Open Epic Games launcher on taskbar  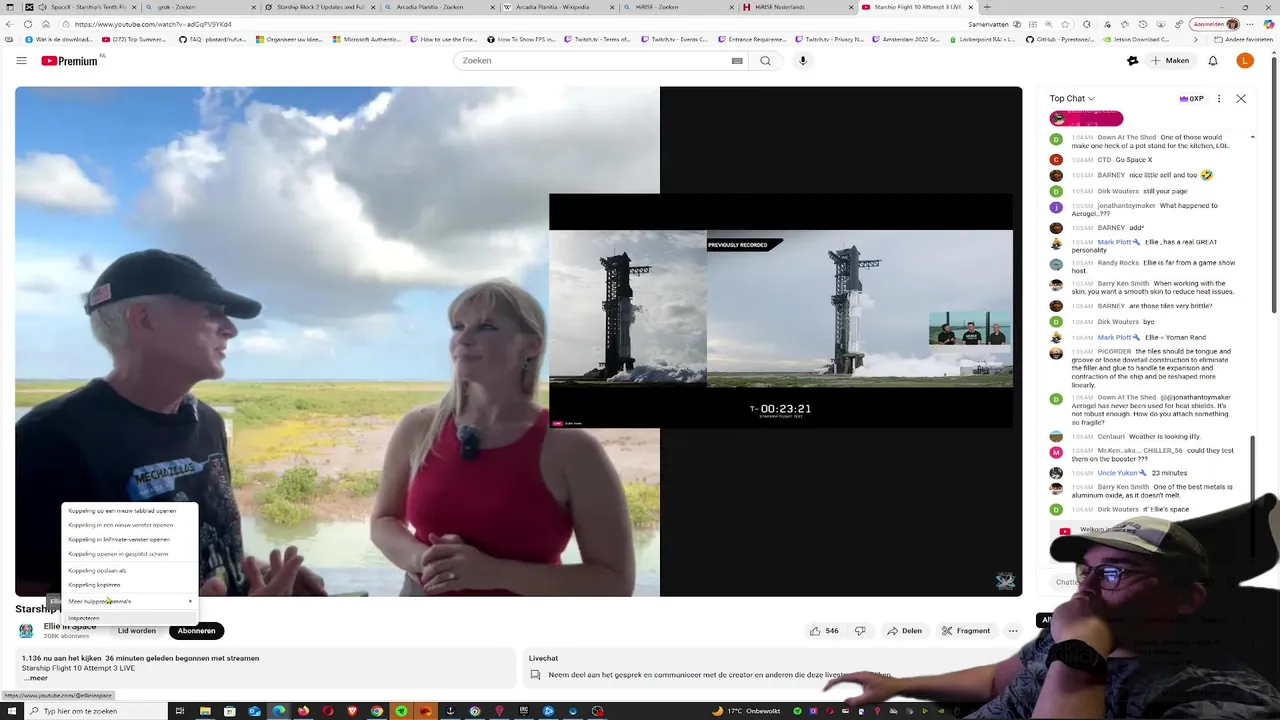point(524,711)
